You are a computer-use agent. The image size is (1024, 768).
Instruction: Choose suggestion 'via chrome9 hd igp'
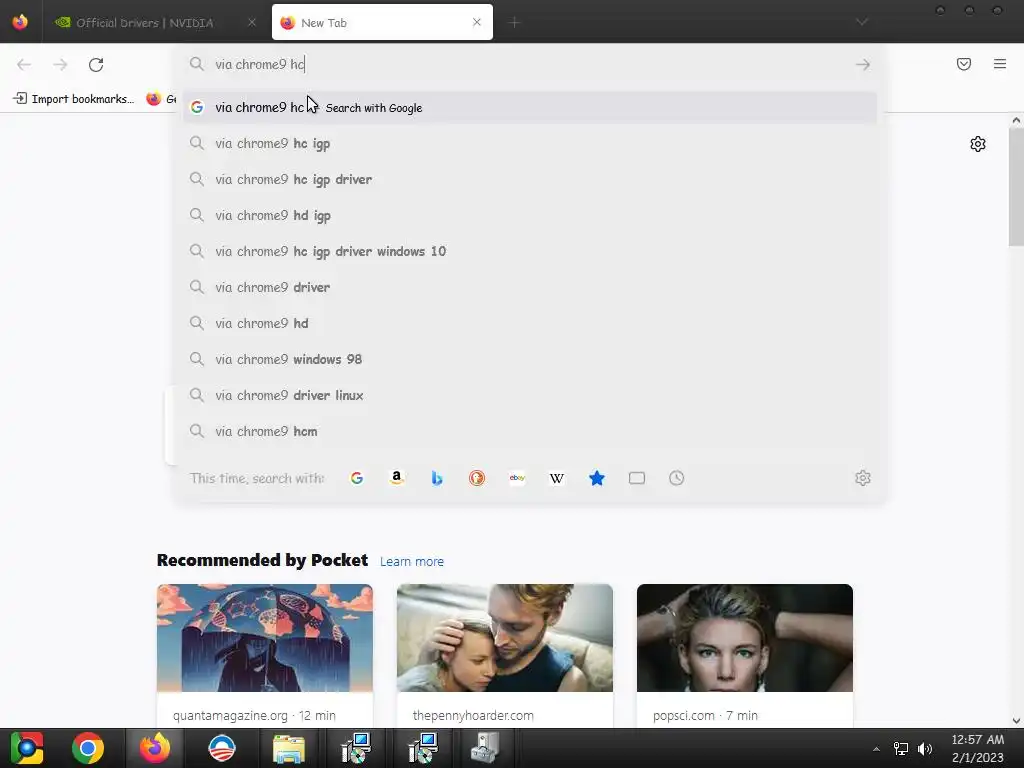[530, 215]
